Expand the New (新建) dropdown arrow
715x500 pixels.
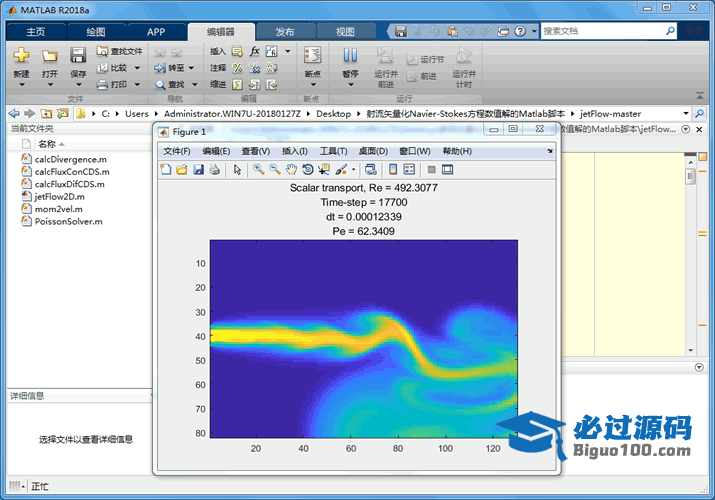[x=21, y=85]
